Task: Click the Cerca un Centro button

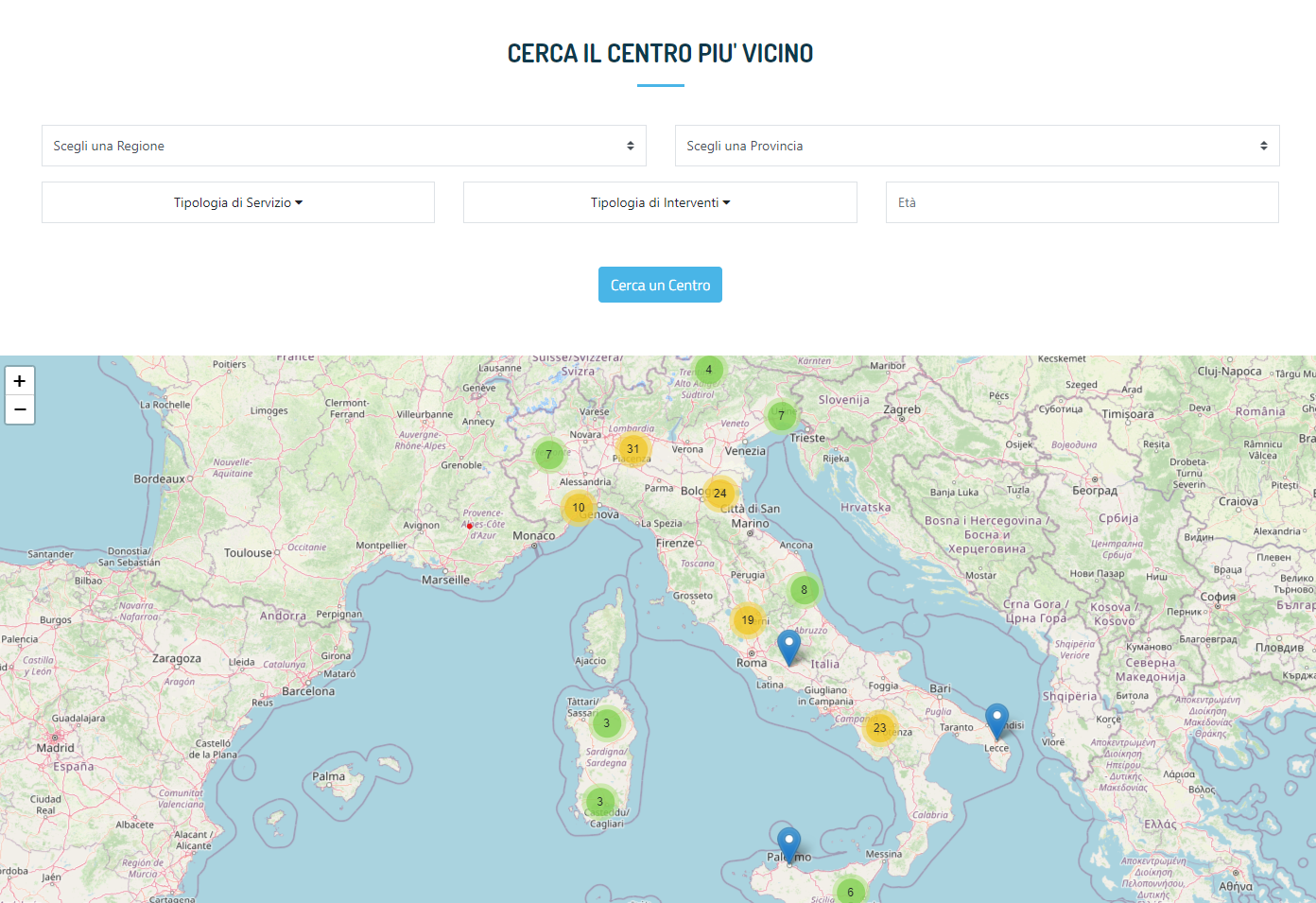Action: [660, 285]
